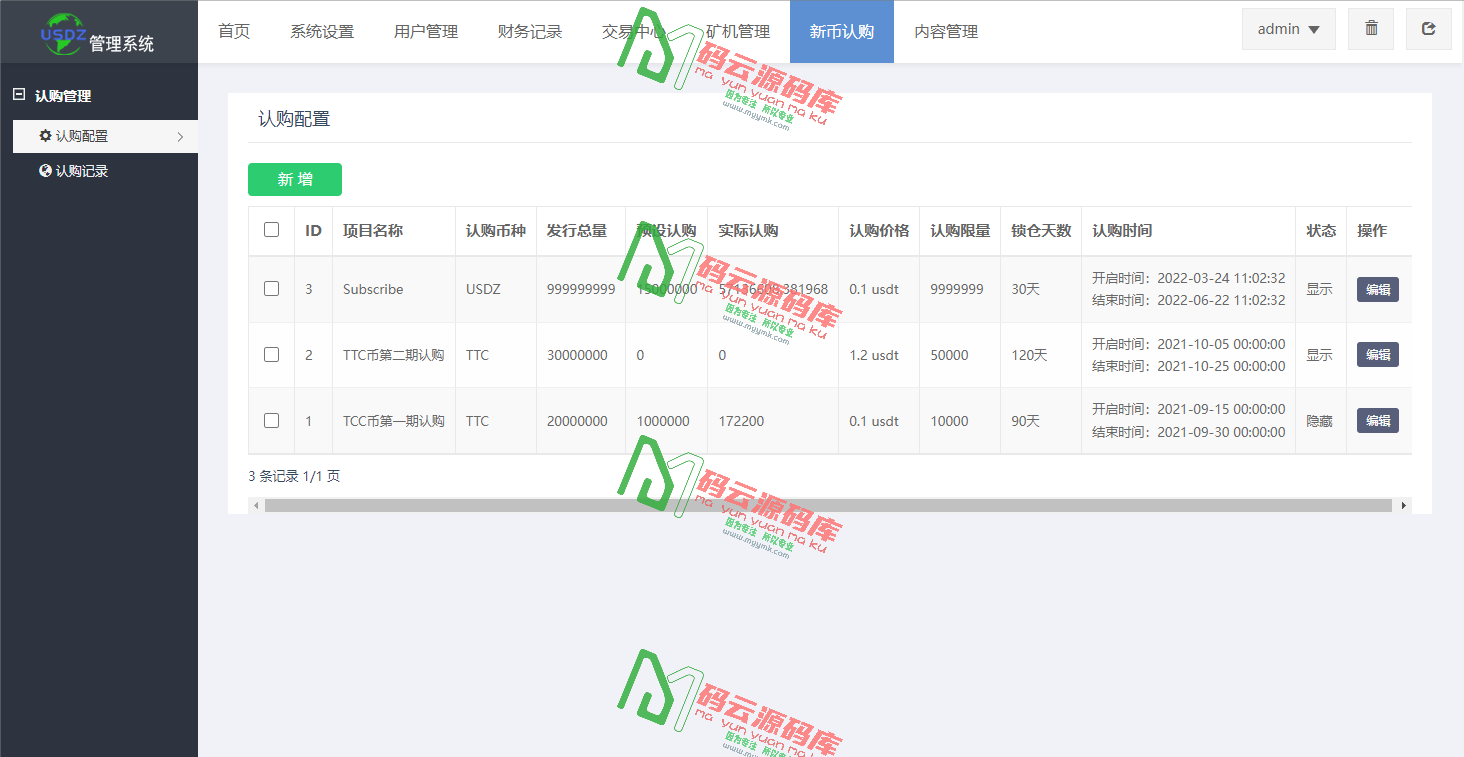Viewport: 1464px width, 757px height.
Task: Edit the TCC币第一期认购 record
Action: coord(1377,420)
